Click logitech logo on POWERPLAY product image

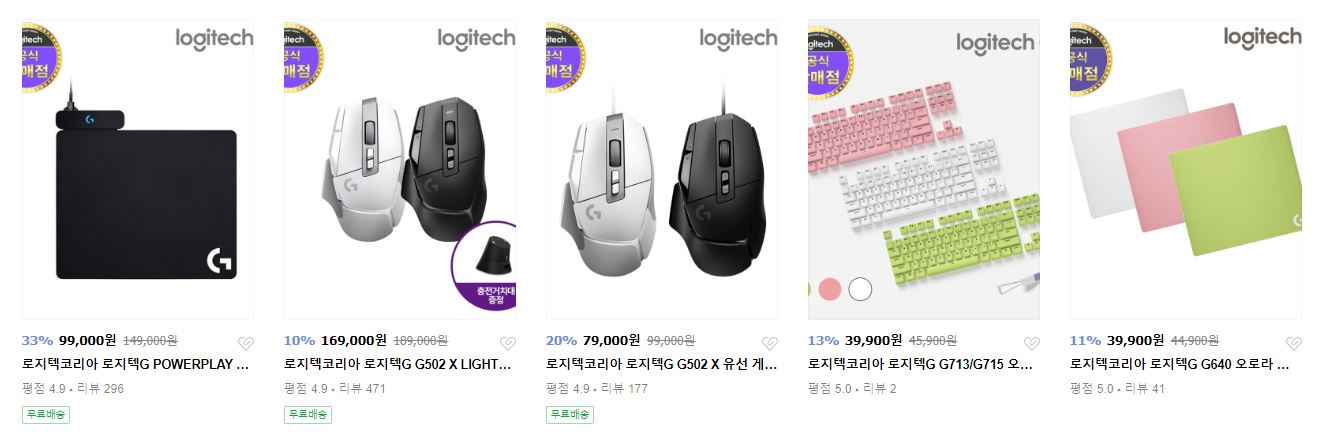214,38
